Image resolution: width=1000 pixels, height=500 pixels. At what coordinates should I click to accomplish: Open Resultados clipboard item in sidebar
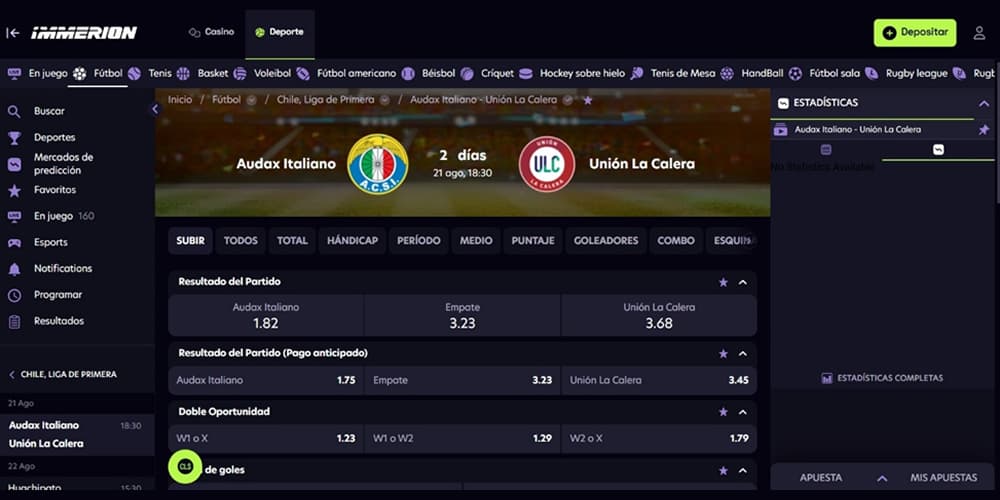[77, 321]
